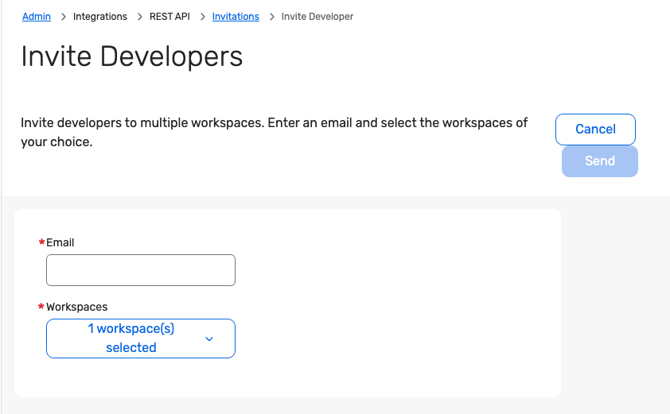Focus the Email input field
Image resolution: width=670 pixels, height=414 pixels.
[x=141, y=270]
